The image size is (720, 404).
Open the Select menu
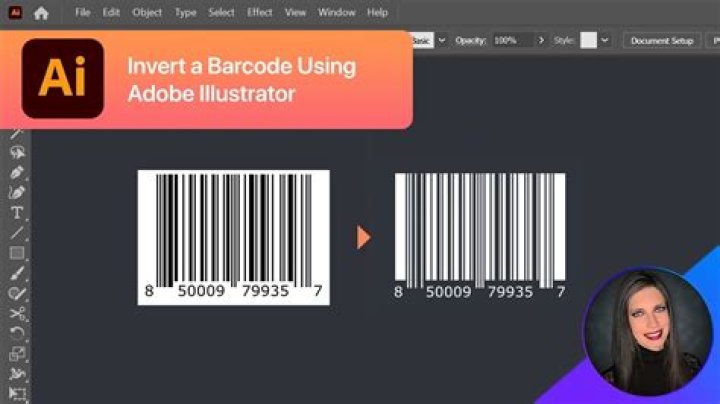click(x=221, y=12)
